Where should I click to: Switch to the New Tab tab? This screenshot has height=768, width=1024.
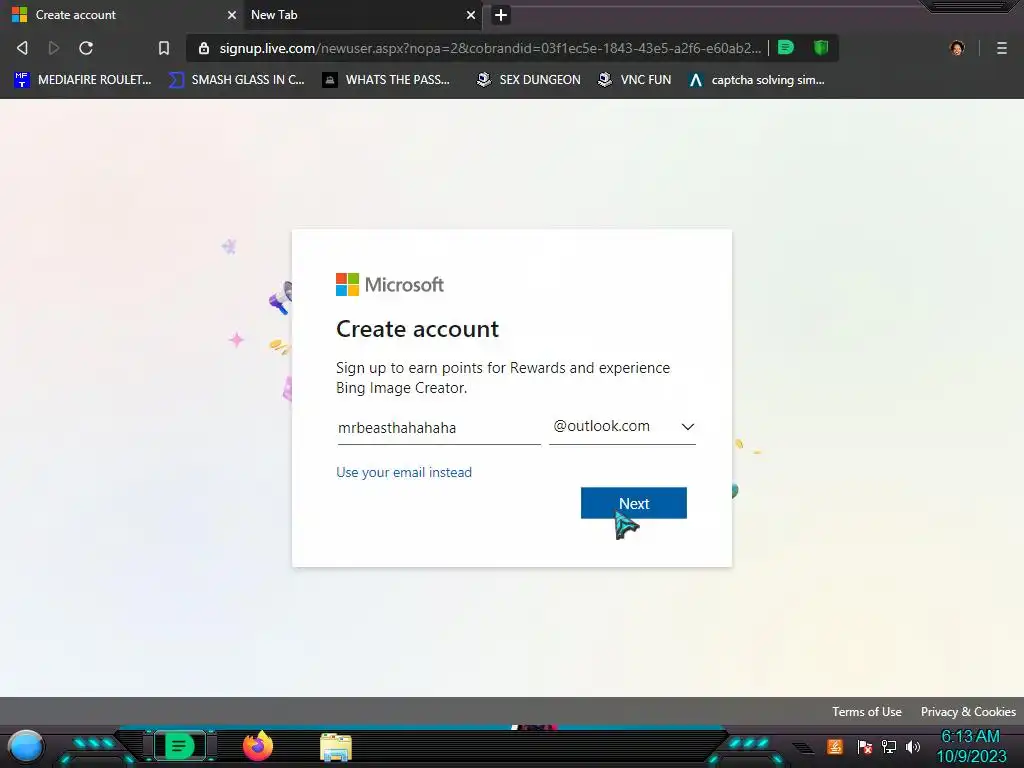(362, 15)
